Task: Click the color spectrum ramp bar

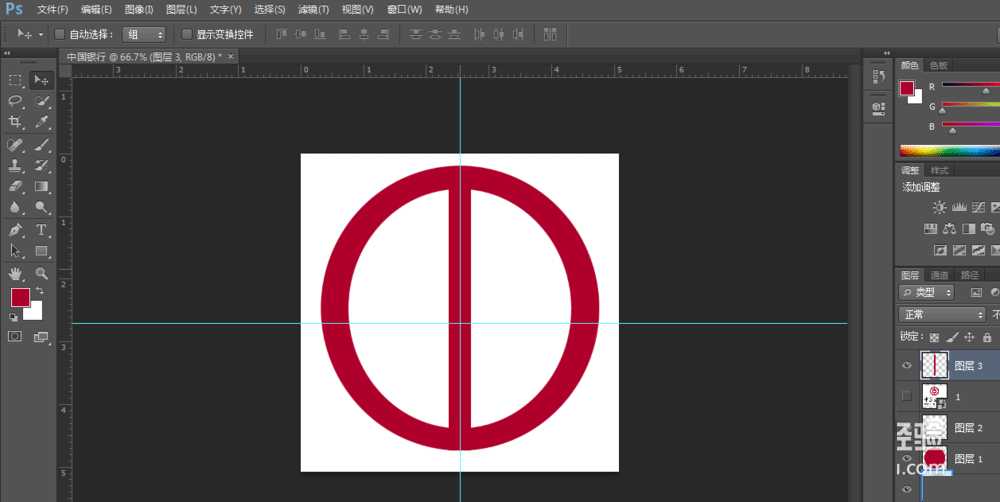Action: point(948,151)
